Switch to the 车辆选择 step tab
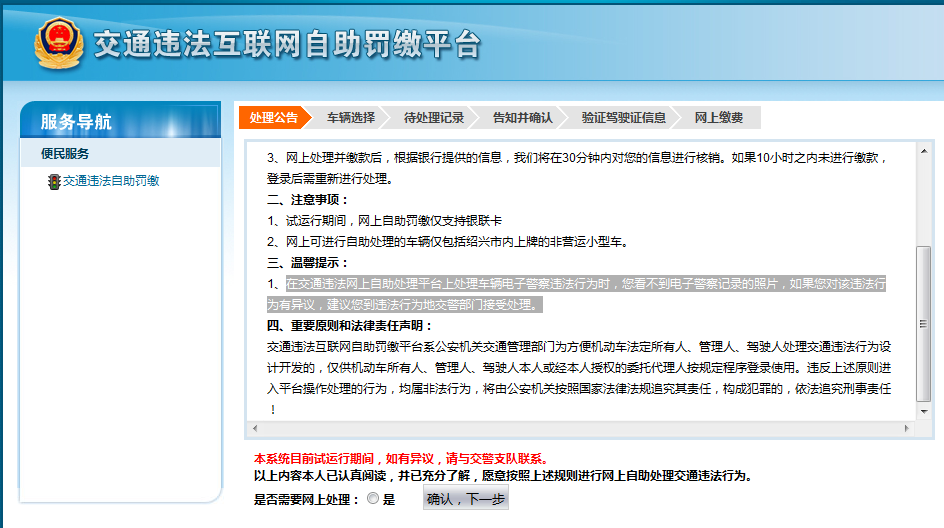The width and height of the screenshot is (944, 528). click(351, 118)
